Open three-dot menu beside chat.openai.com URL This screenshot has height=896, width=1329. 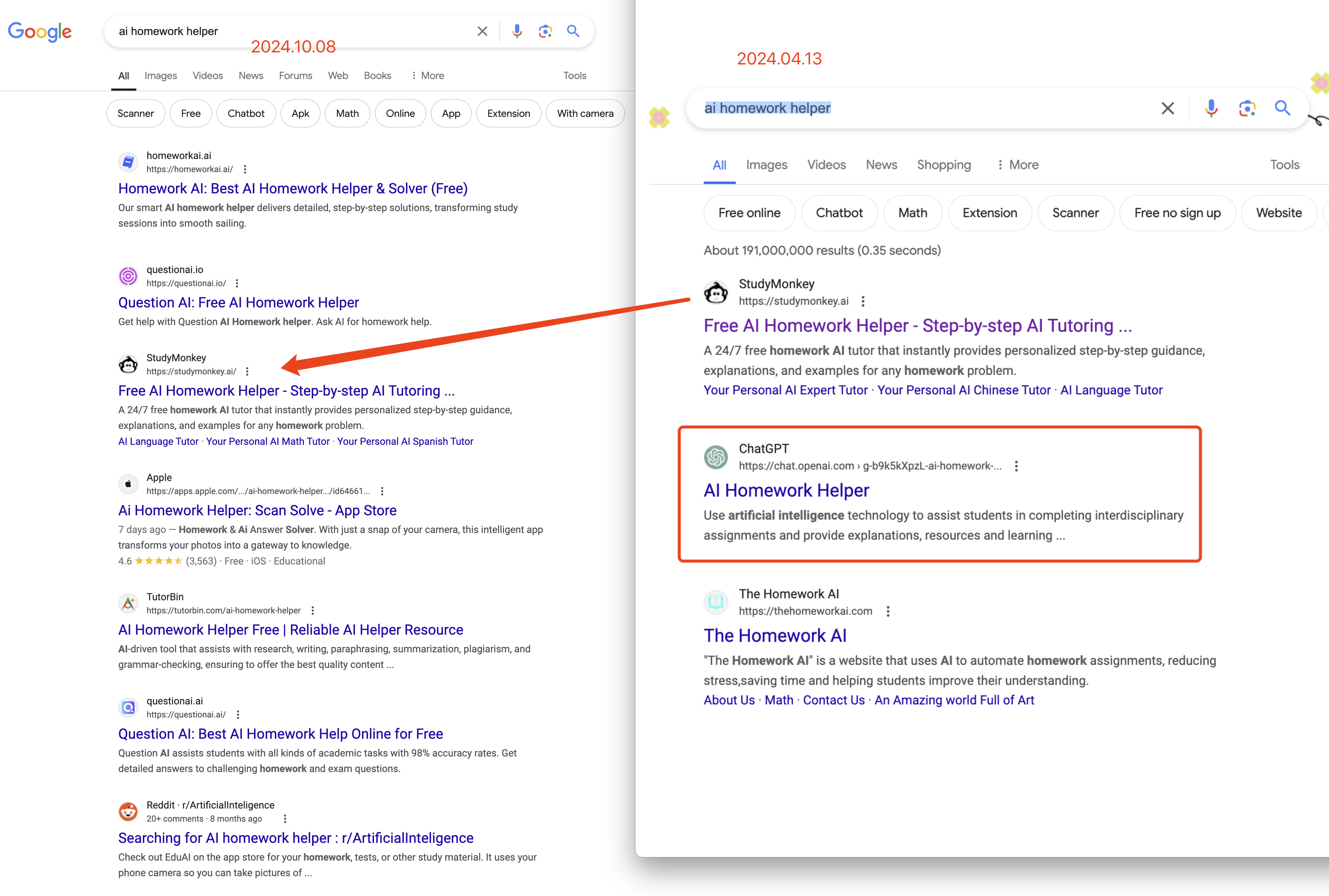click(1016, 466)
